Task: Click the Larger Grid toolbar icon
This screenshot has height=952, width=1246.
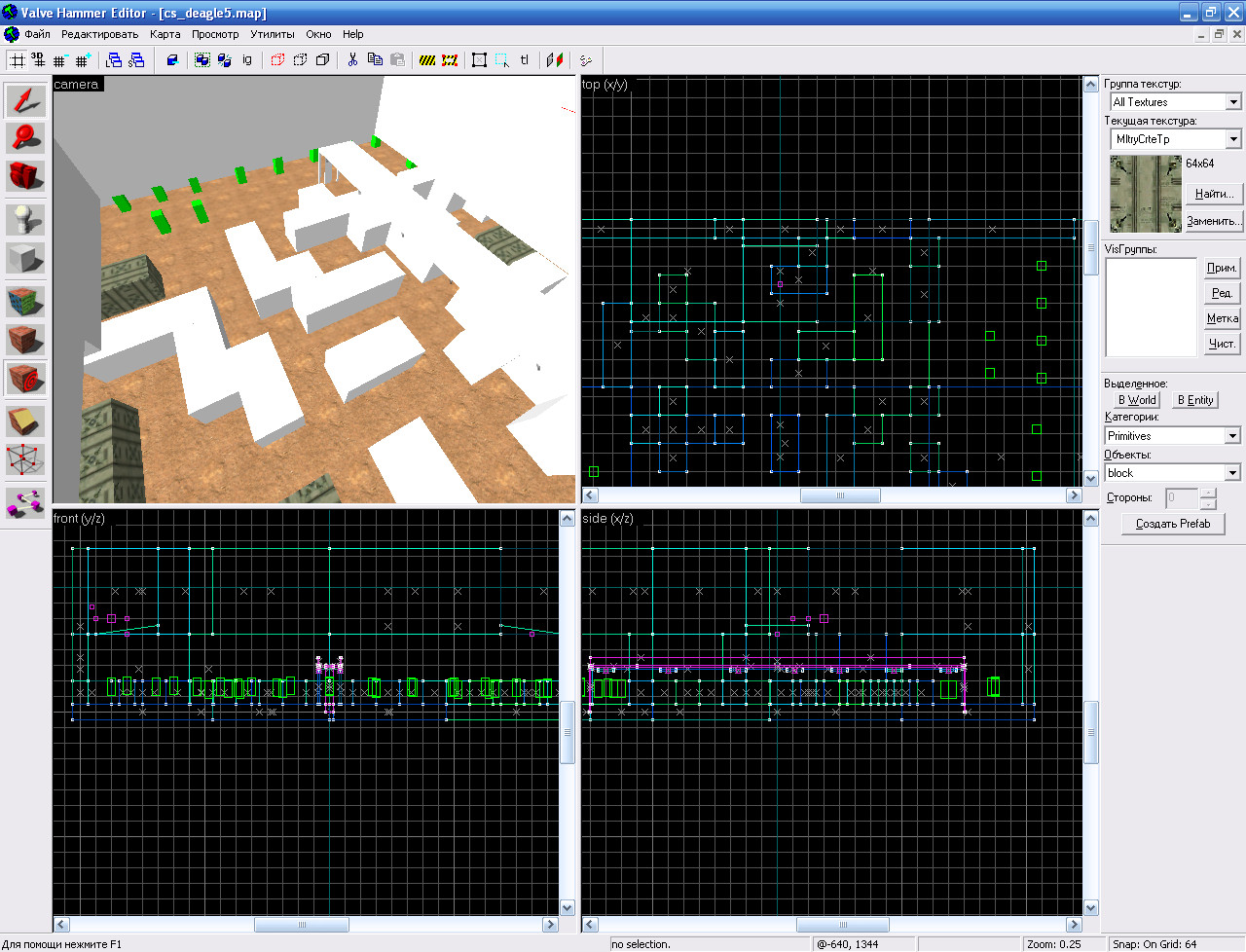Action: (83, 60)
